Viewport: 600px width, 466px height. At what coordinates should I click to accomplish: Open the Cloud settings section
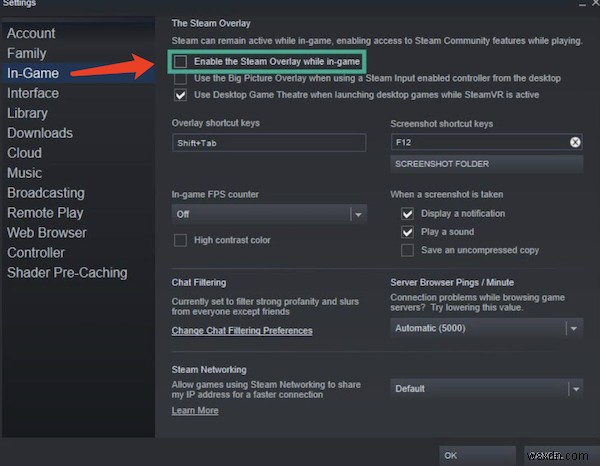coord(24,153)
